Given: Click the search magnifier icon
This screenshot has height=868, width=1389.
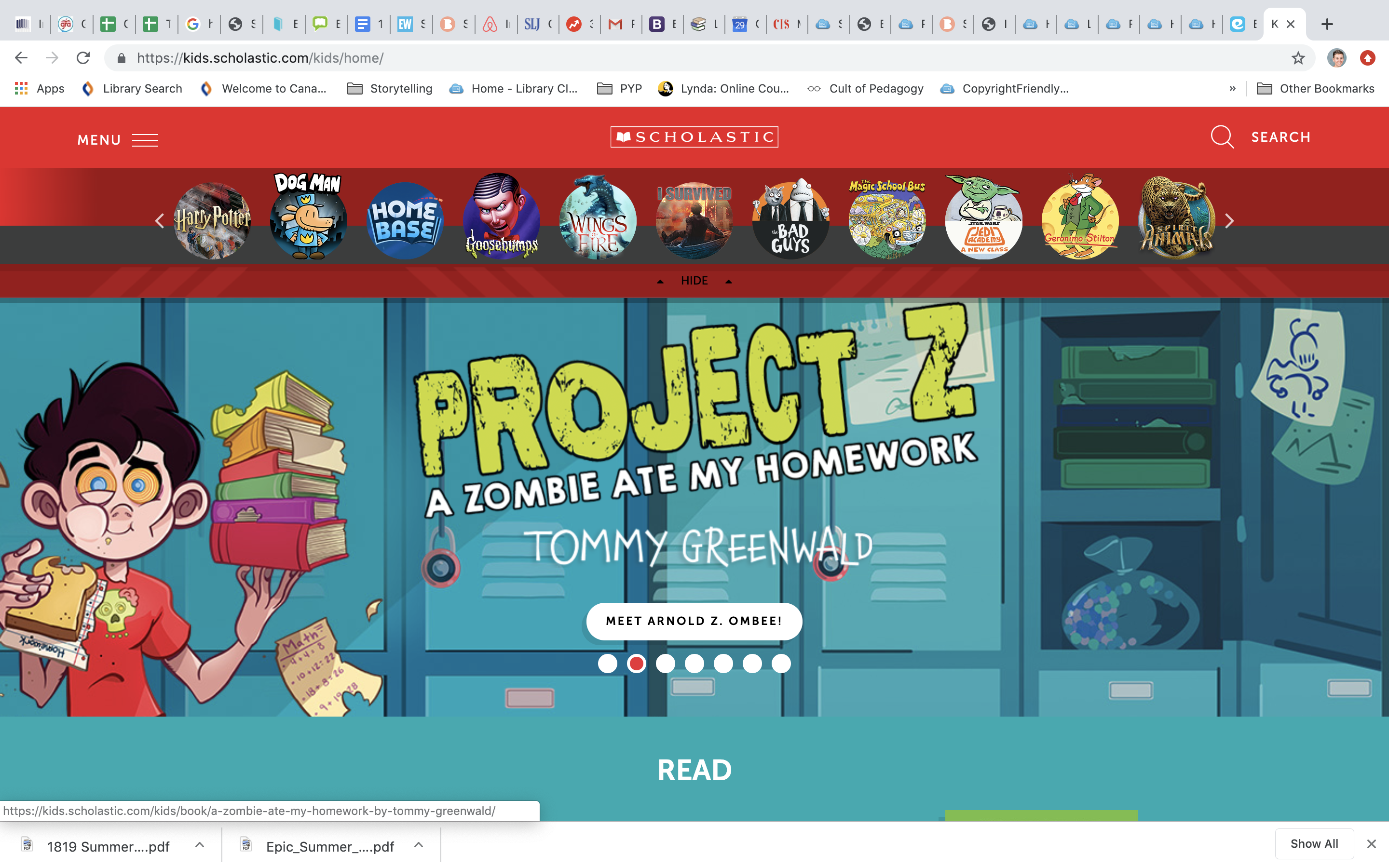Looking at the screenshot, I should [1222, 137].
